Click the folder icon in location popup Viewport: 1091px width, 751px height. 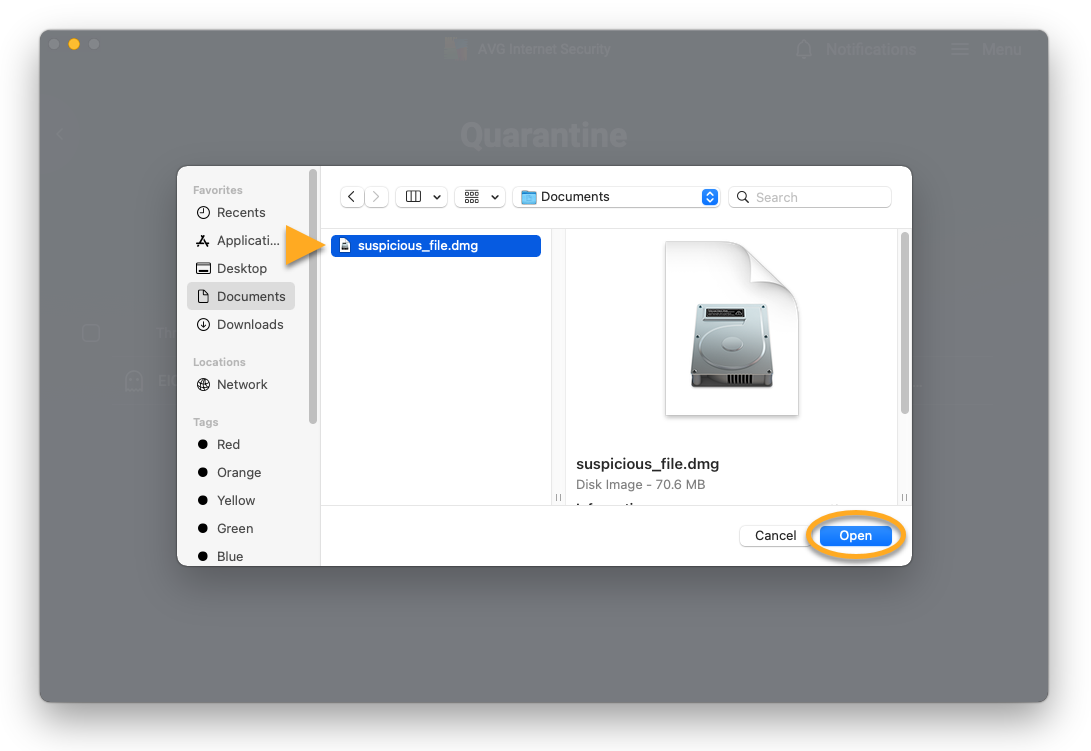529,197
